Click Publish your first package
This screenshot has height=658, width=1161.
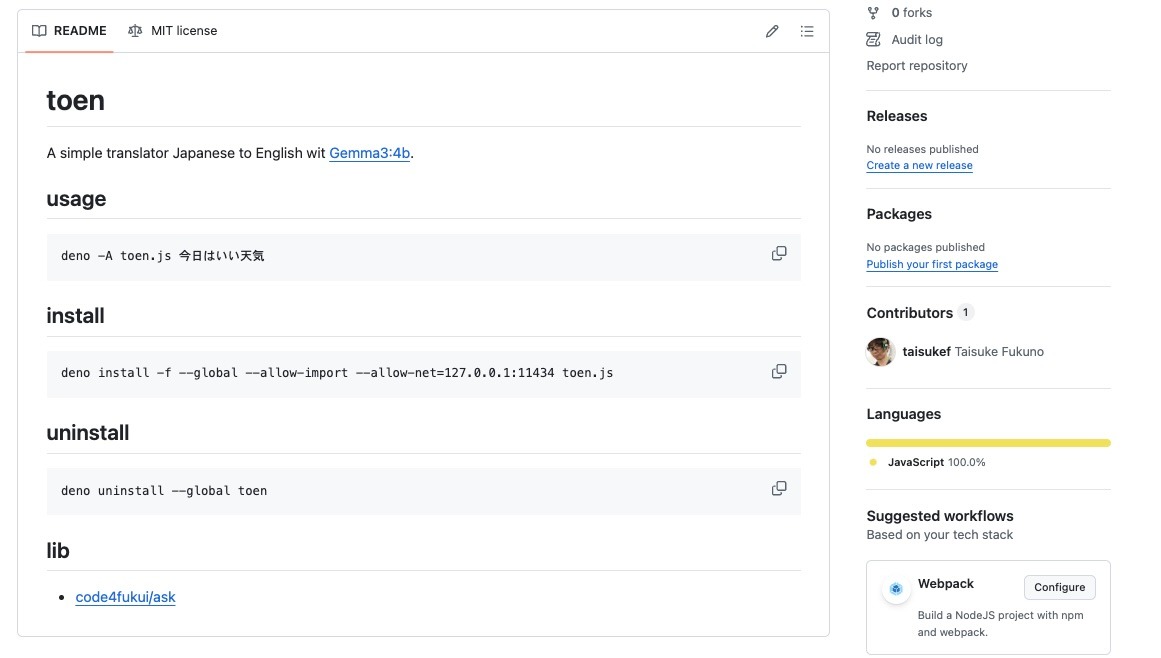point(931,264)
